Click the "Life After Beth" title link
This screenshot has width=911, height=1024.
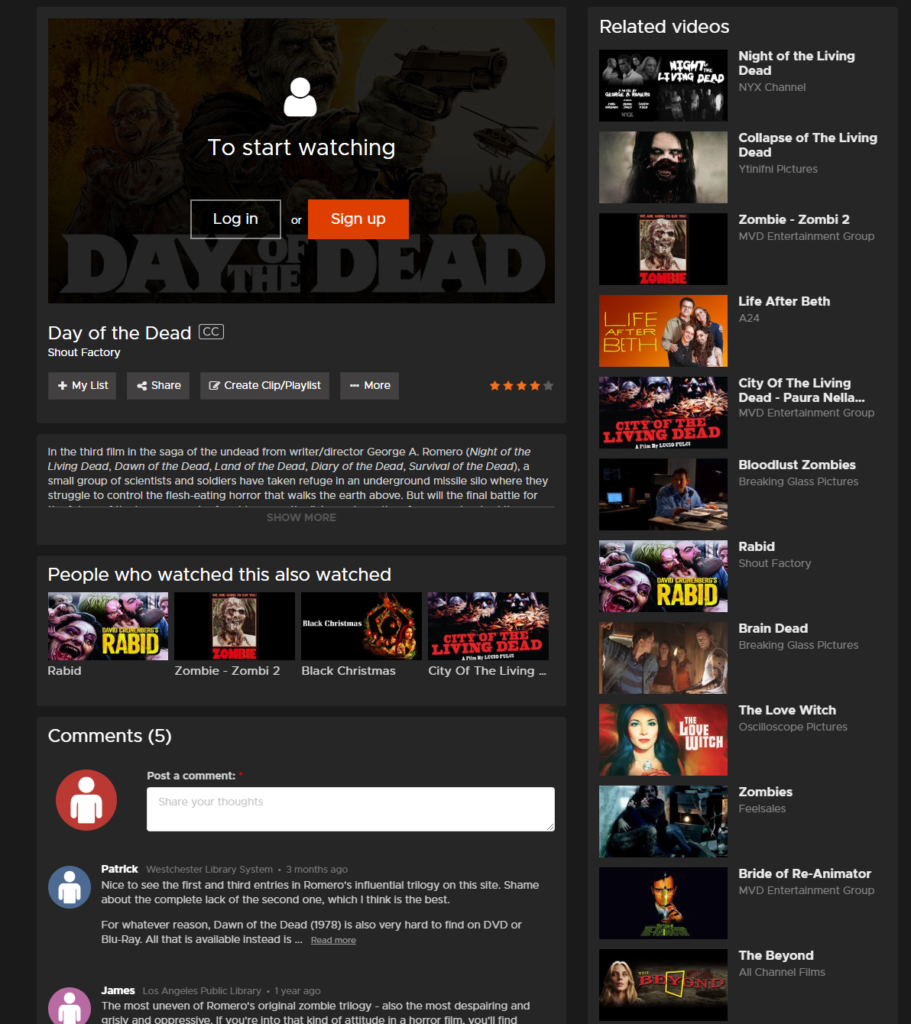pos(784,301)
